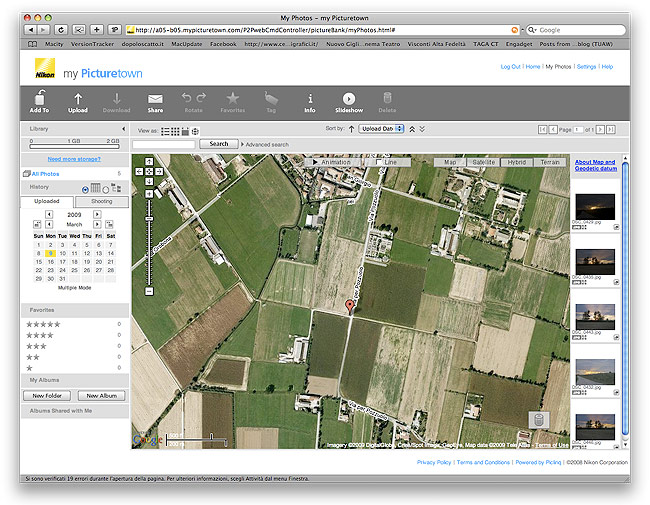Screen dimensions: 650x505
Task: Switch map to Hybrid view
Action: tap(517, 162)
